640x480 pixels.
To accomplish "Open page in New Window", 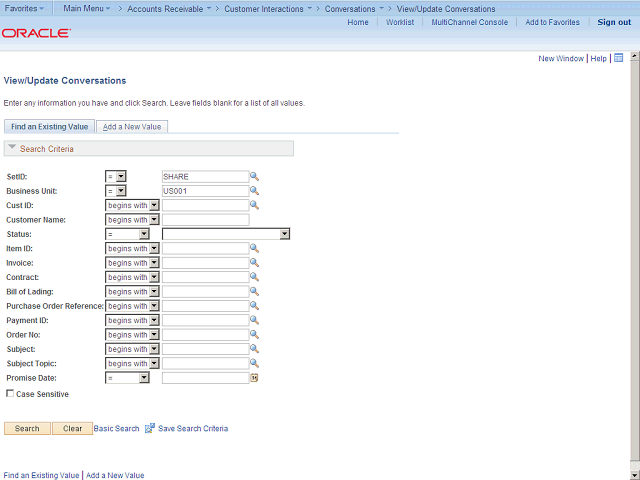I will 561,58.
